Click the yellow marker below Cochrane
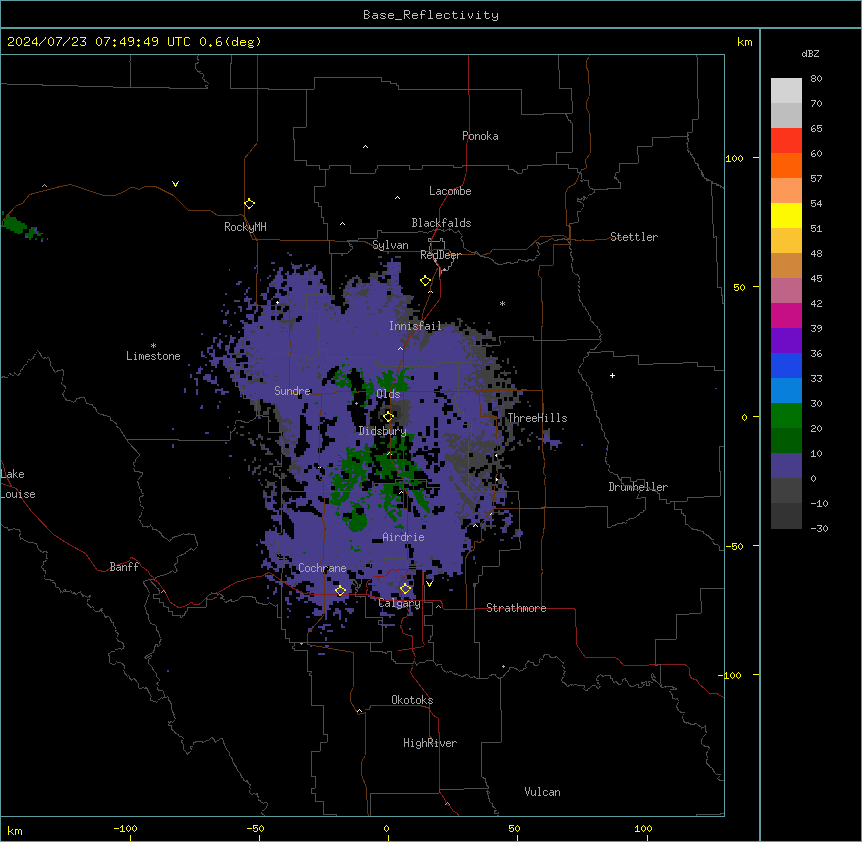862x842 pixels. coord(340,591)
